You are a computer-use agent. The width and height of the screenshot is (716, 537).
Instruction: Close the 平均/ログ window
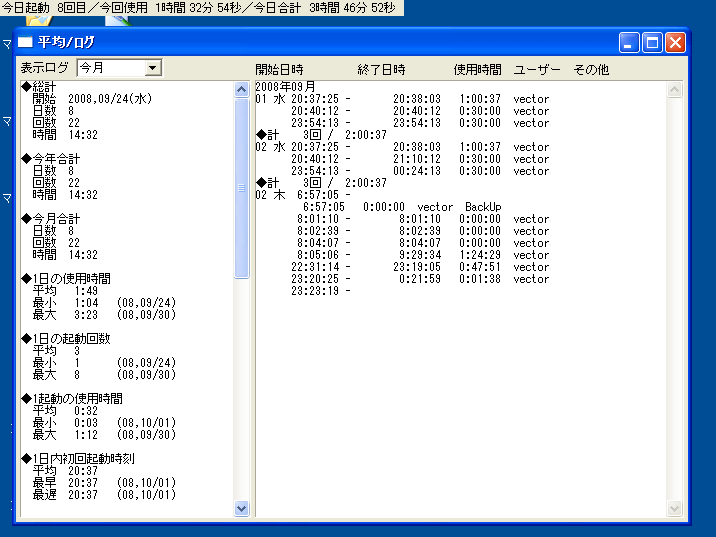tap(675, 43)
